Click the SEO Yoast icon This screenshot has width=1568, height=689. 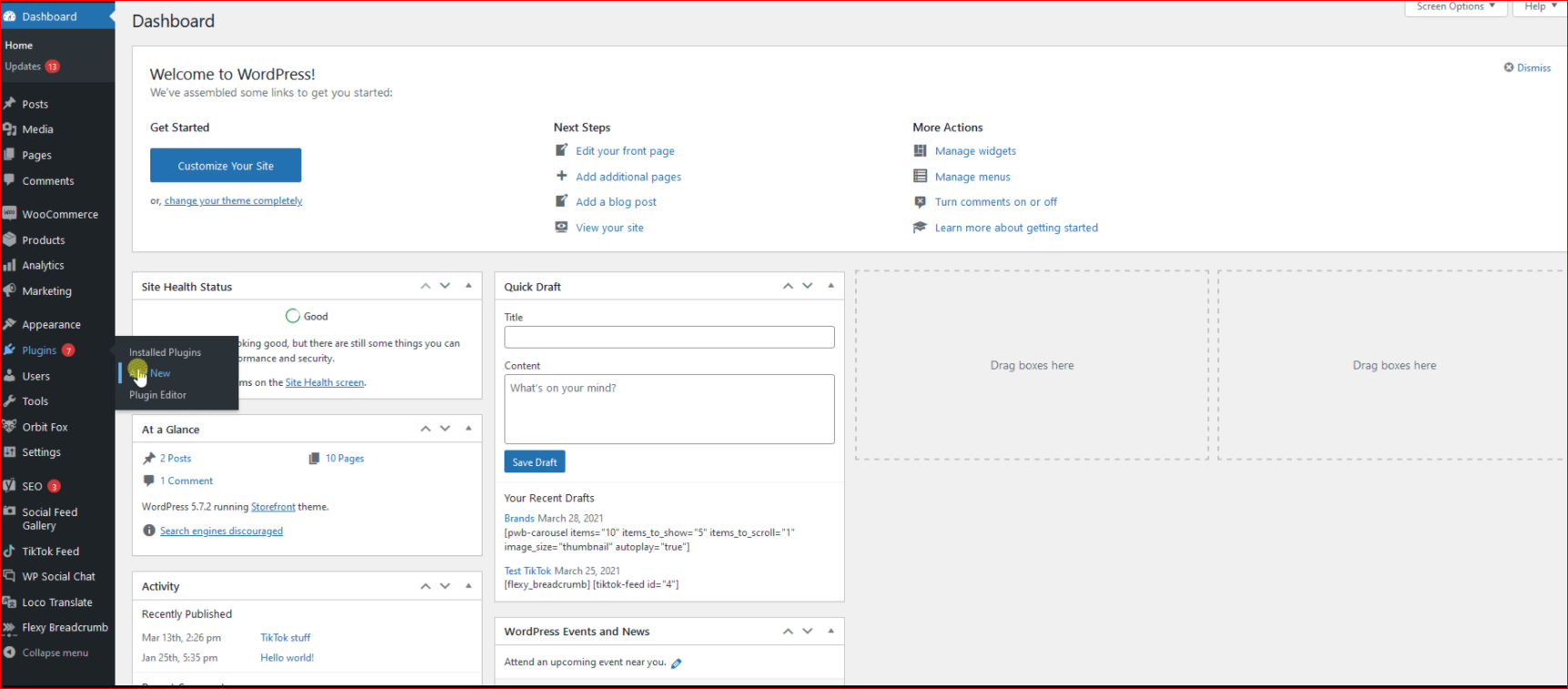10,485
